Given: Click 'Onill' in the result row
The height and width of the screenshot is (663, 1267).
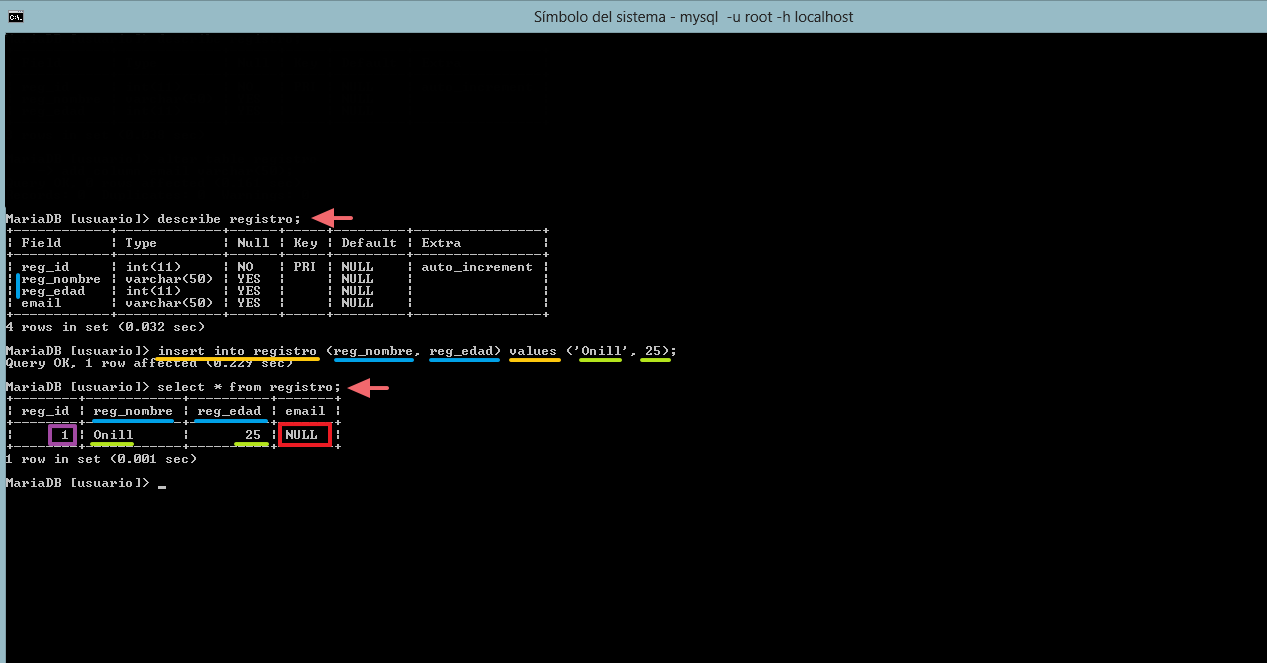Looking at the screenshot, I should click(x=113, y=435).
